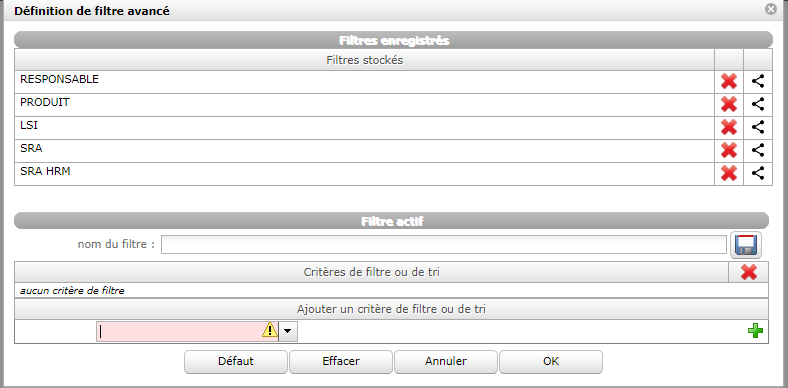This screenshot has width=788, height=388.
Task: Share the PRODUIT filter
Action: point(758,105)
